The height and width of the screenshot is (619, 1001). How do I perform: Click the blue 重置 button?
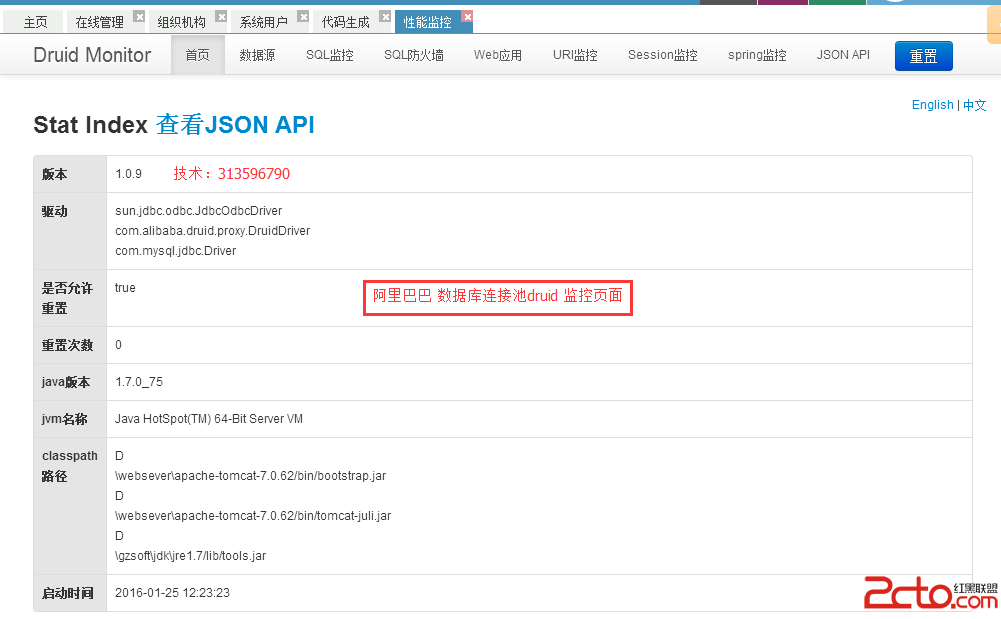(924, 56)
